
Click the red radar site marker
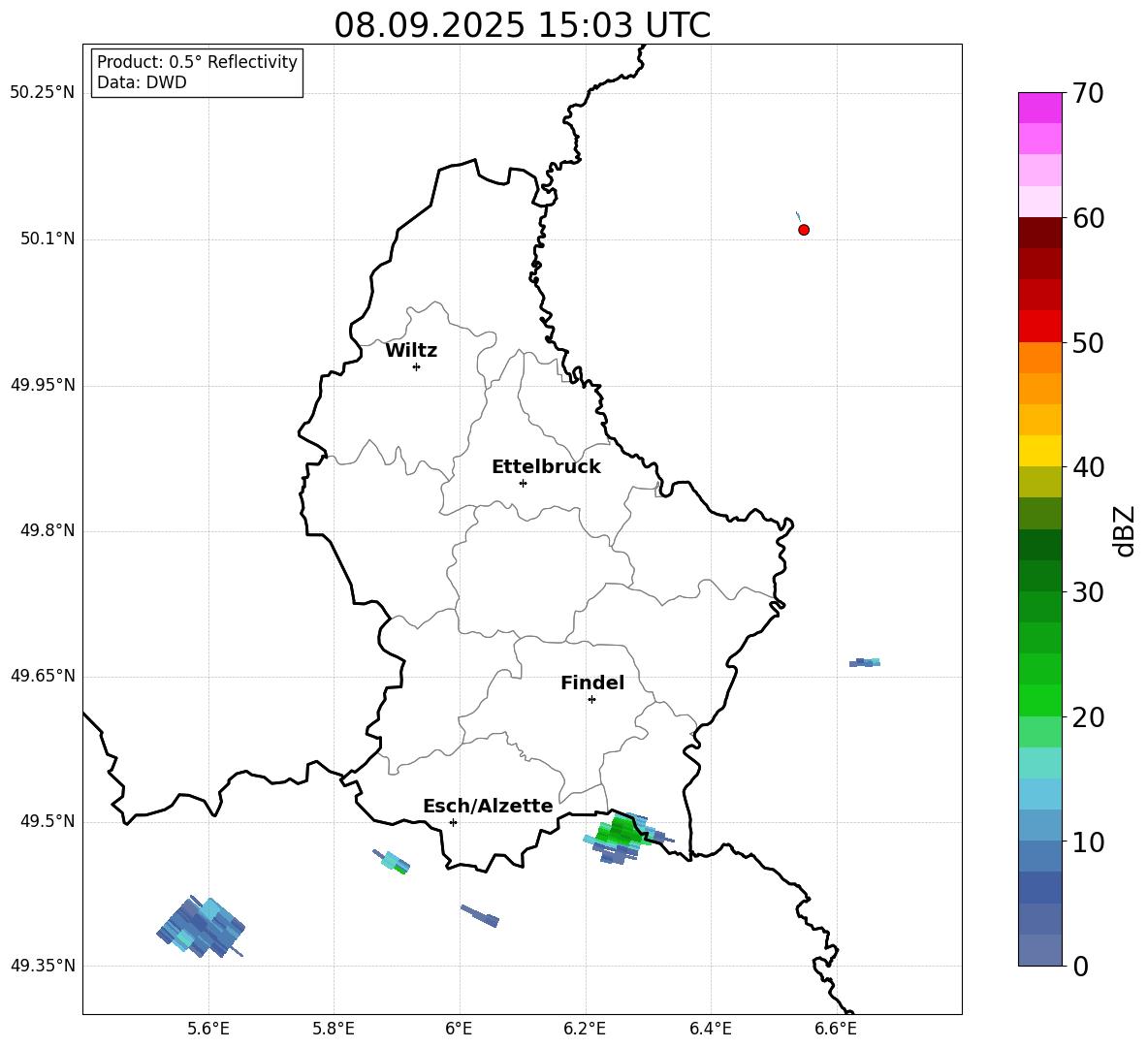point(803,230)
